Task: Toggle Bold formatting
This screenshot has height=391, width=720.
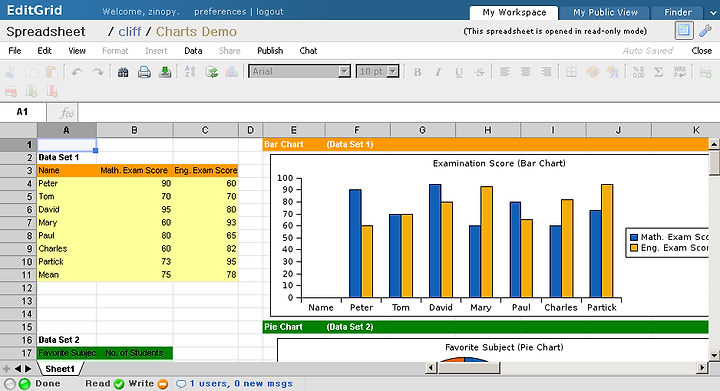Action: [417, 72]
